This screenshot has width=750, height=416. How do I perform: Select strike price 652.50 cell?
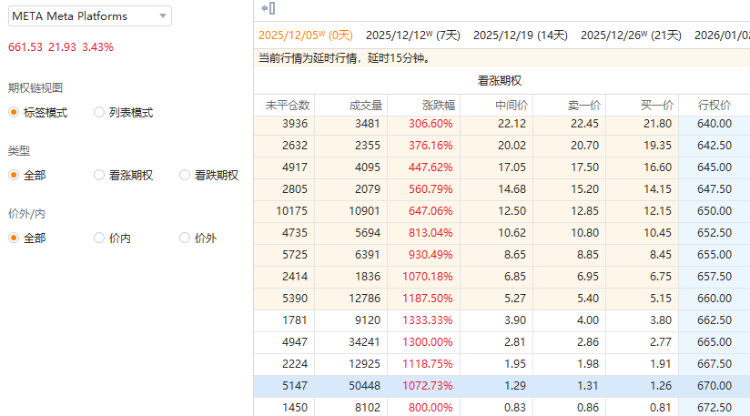[x=714, y=233]
